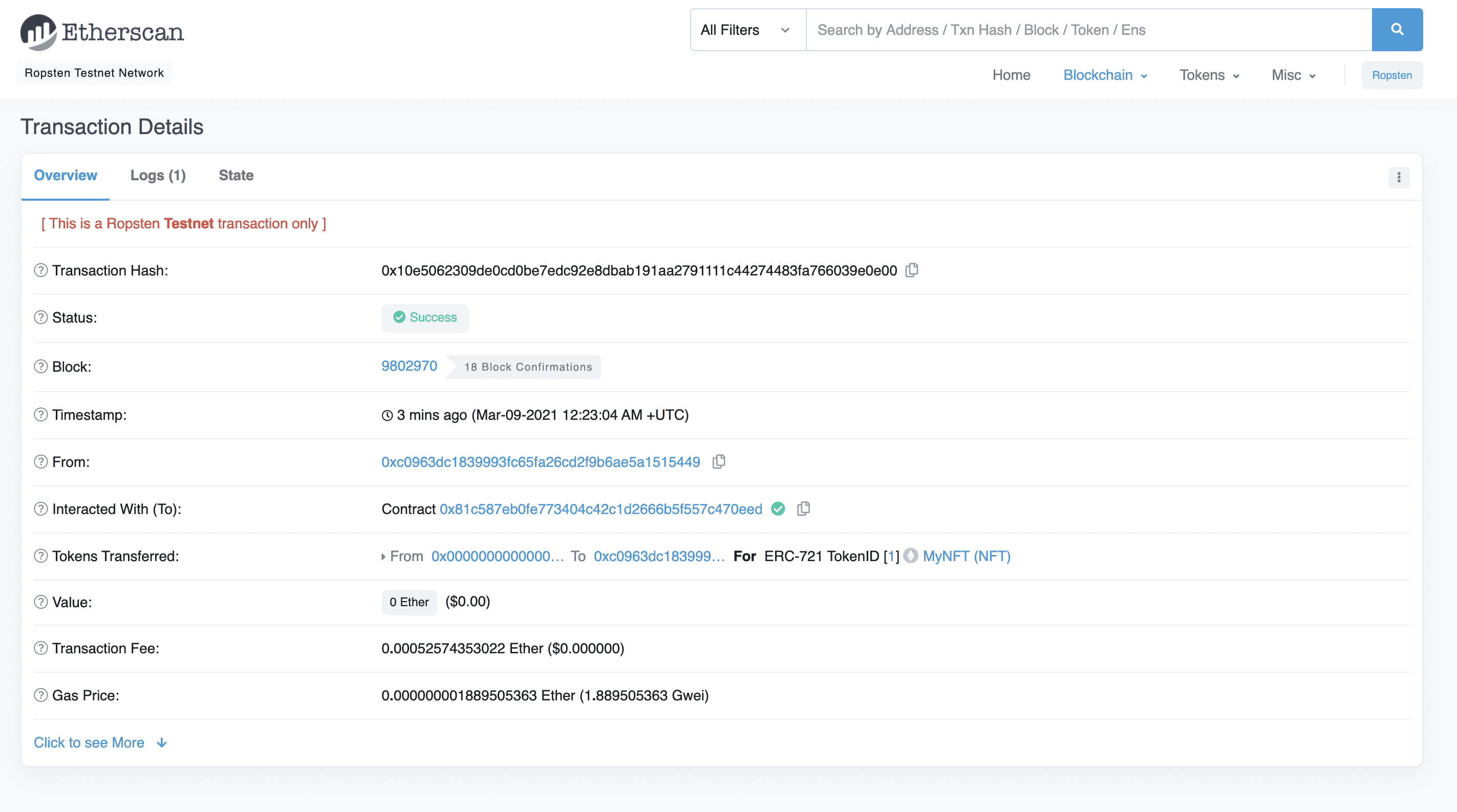Click the Success status badge
The image size is (1457, 812).
[425, 318]
